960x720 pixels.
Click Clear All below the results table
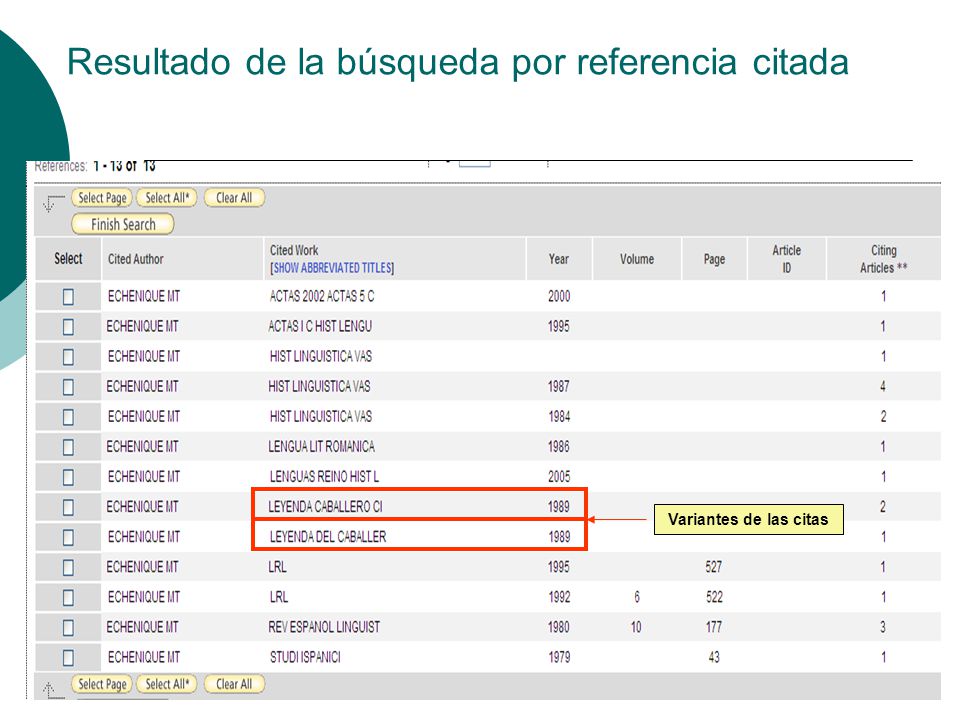pyautogui.click(x=234, y=684)
